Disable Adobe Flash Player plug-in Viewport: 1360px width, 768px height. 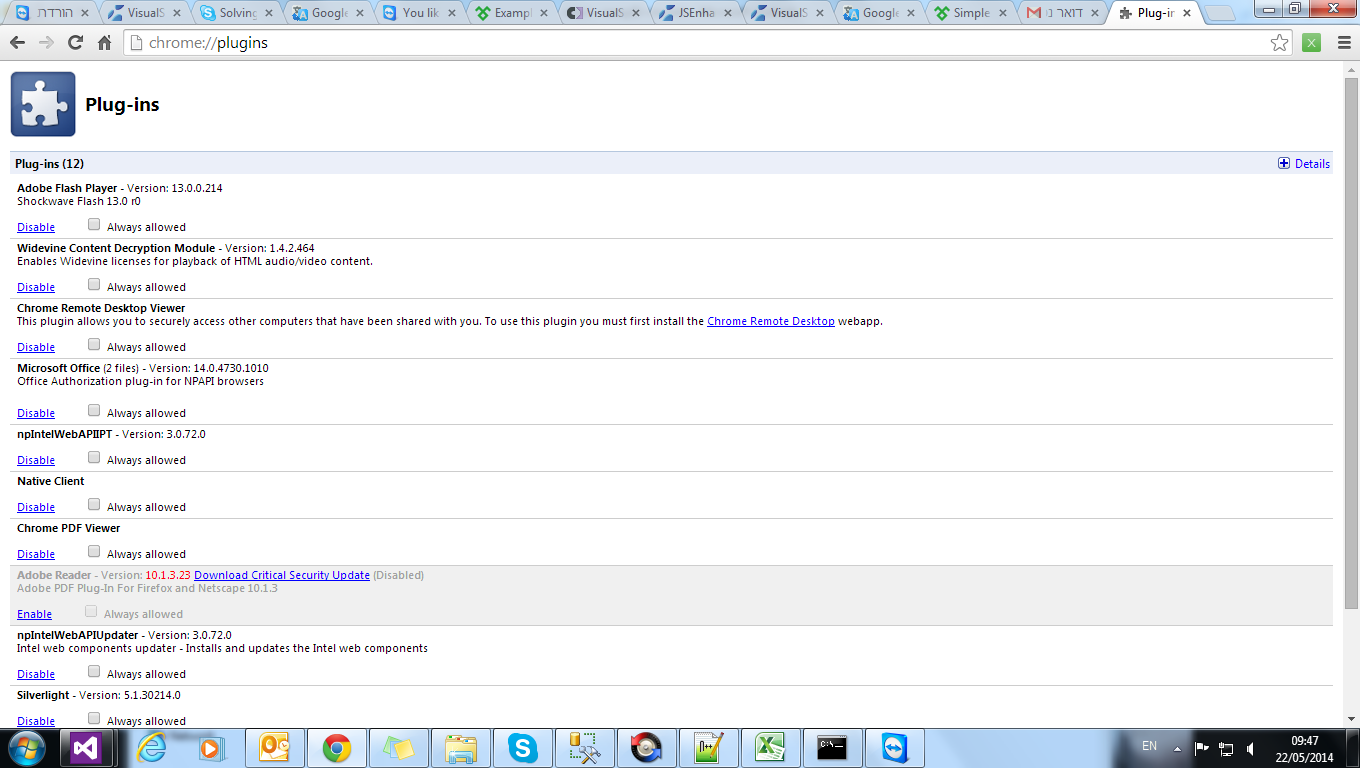click(x=36, y=227)
